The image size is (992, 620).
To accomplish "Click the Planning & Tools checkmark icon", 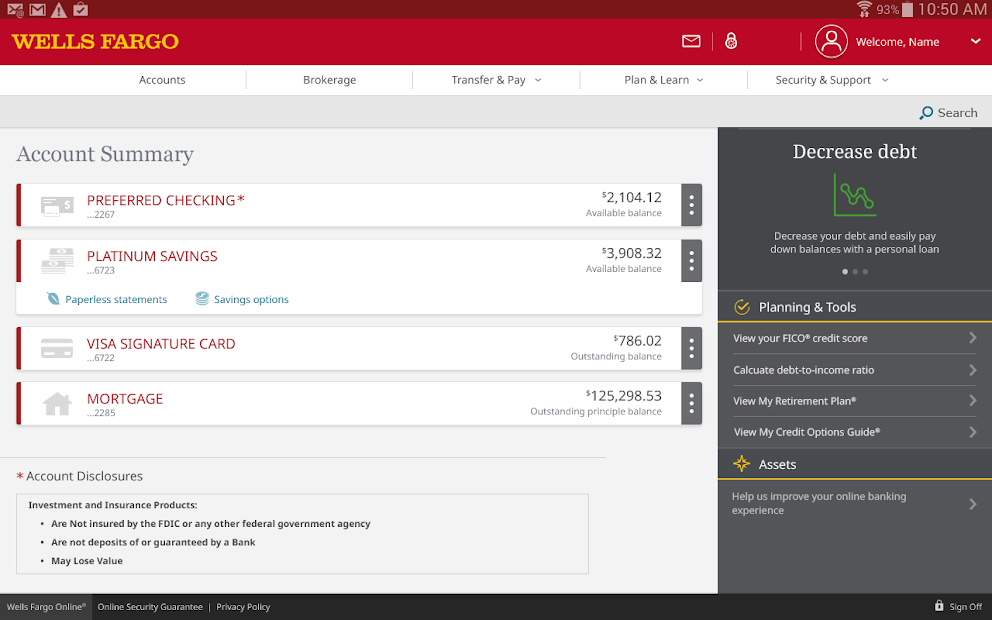I will 741,307.
